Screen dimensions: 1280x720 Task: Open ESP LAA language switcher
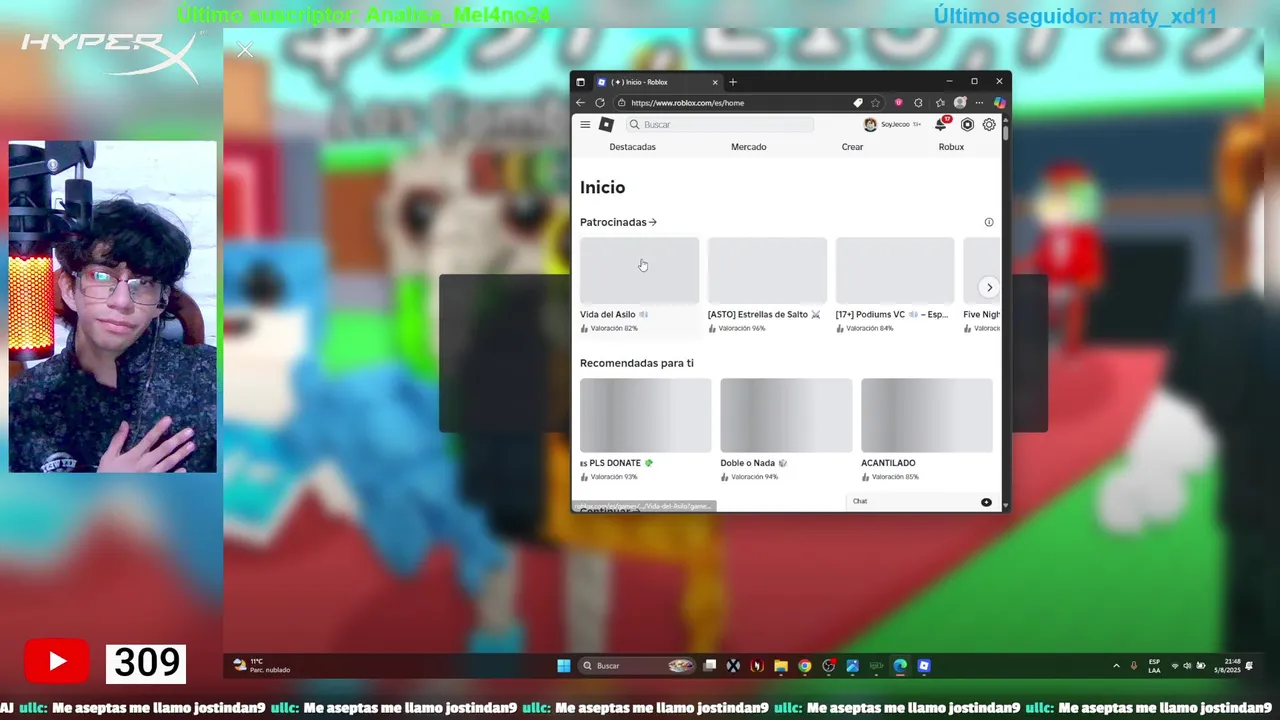coord(1155,666)
